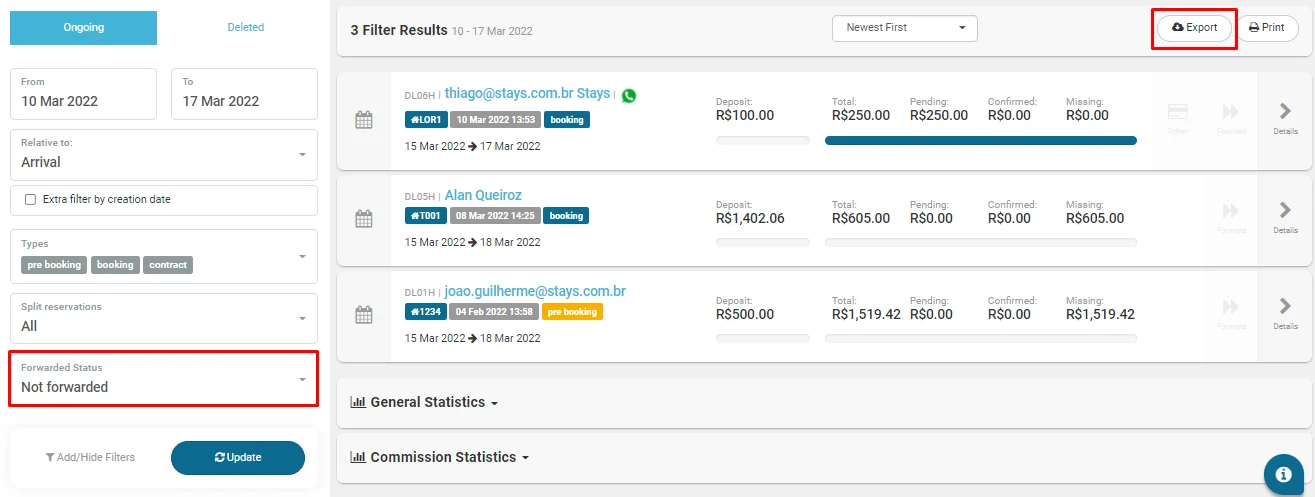1315x497 pixels.
Task: Switch to the Deleted tab
Action: tap(245, 28)
